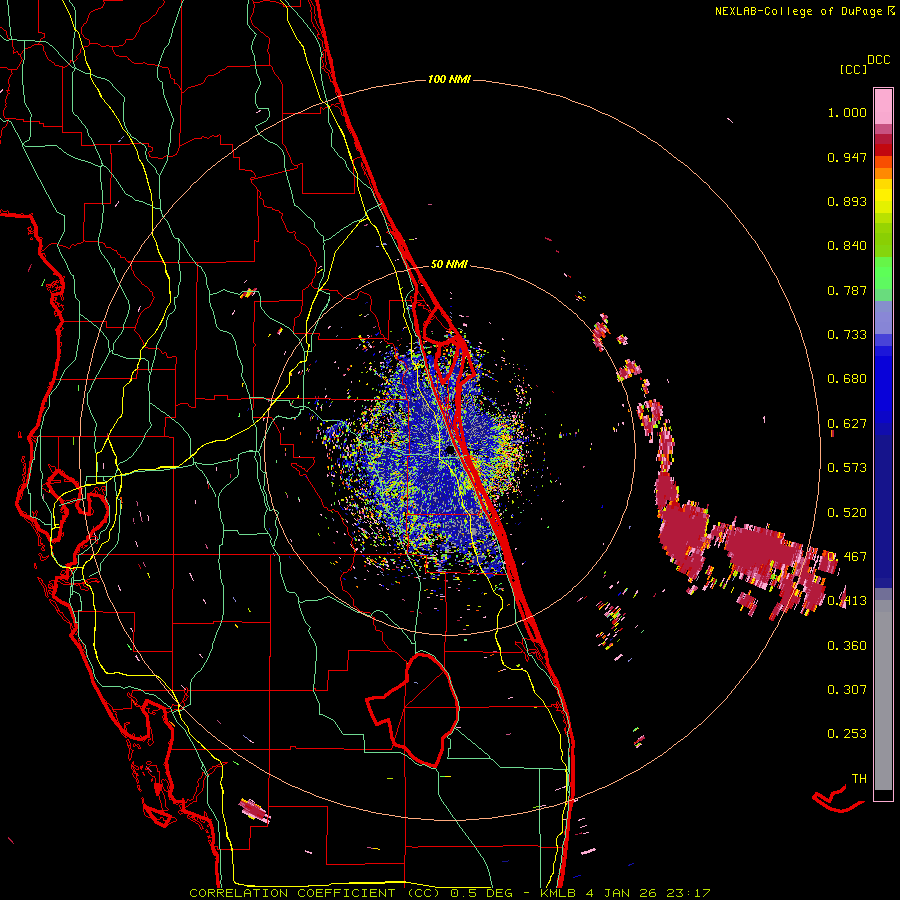Select the DCC product label
The width and height of the screenshot is (900, 900).
click(879, 60)
